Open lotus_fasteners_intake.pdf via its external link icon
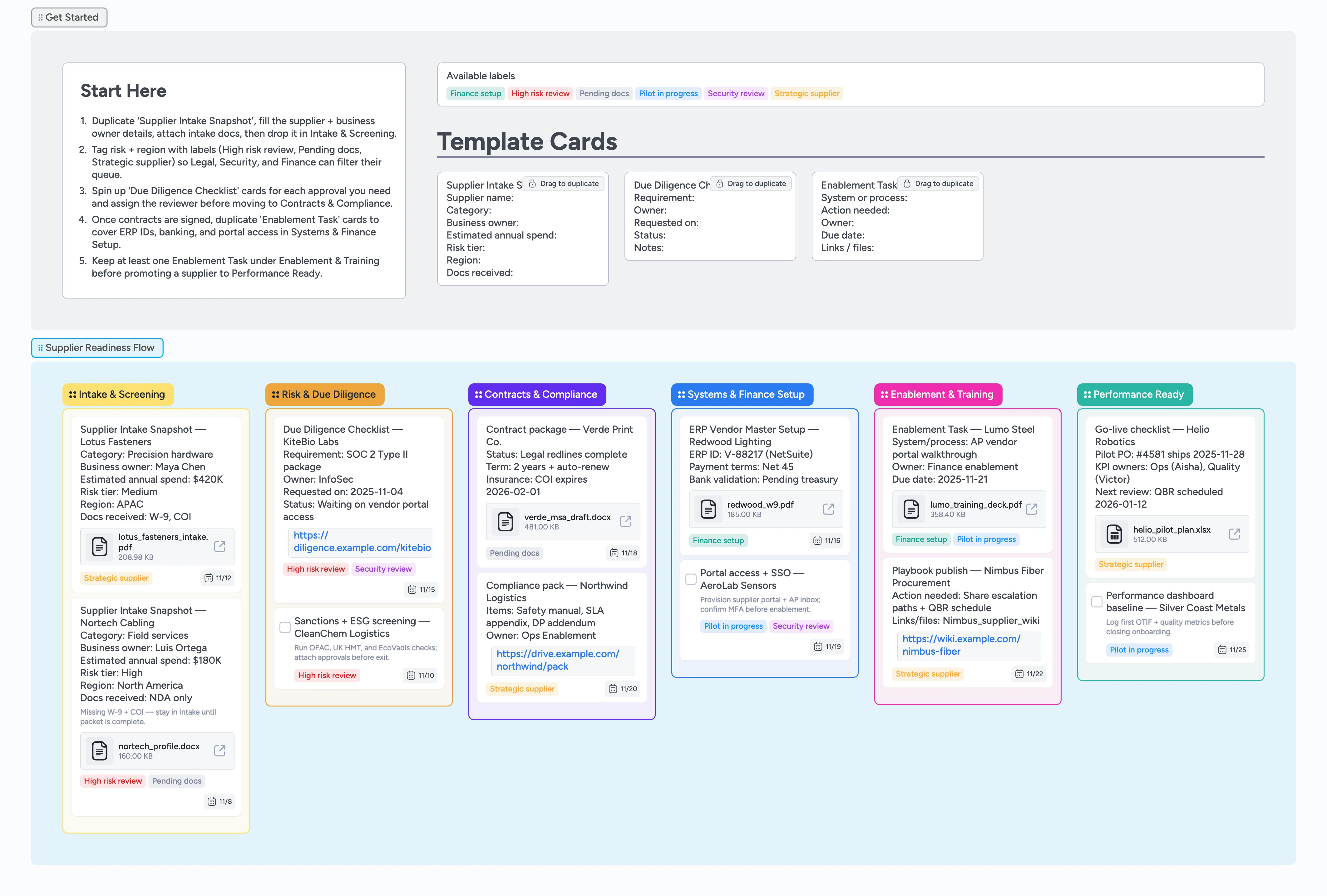This screenshot has height=896, width=1327. click(x=220, y=547)
